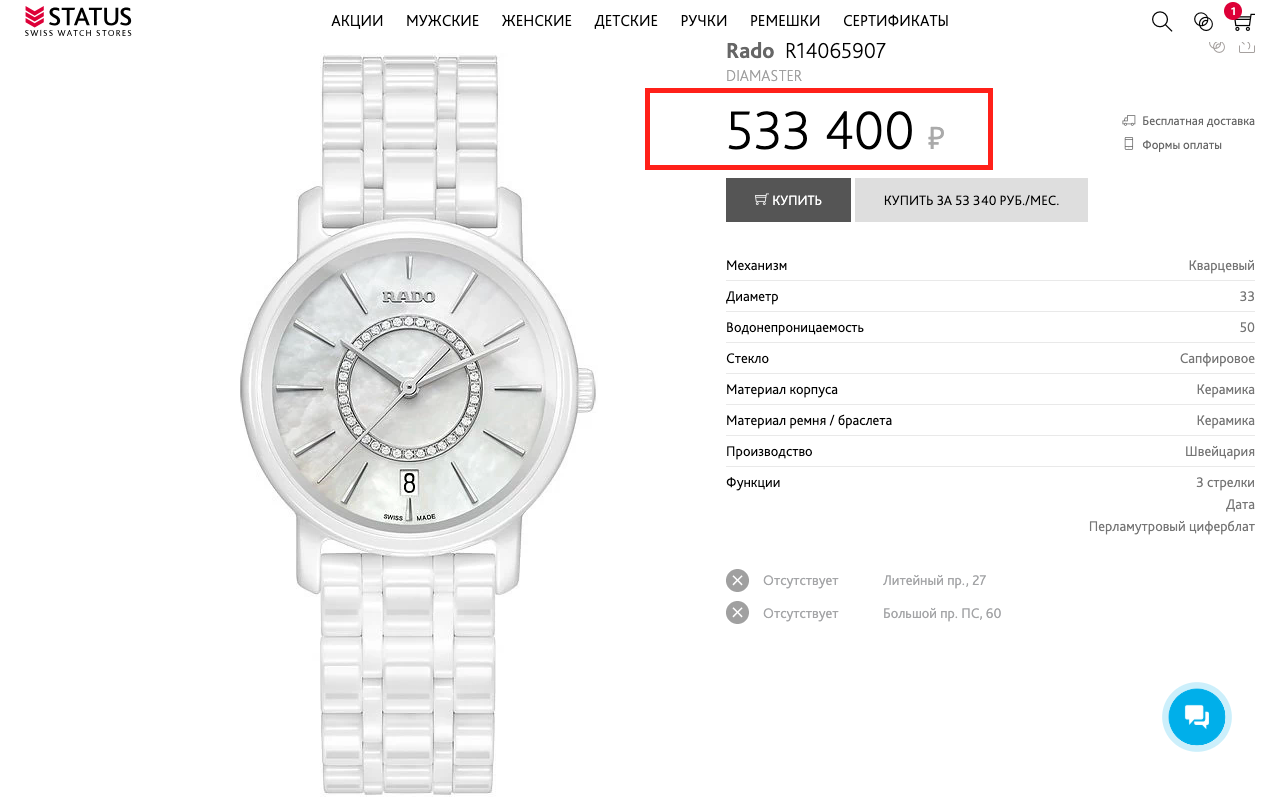Viewport: 1280px width, 800px height.
Task: Click the partly hidden share icon under the cart
Action: (1246, 46)
